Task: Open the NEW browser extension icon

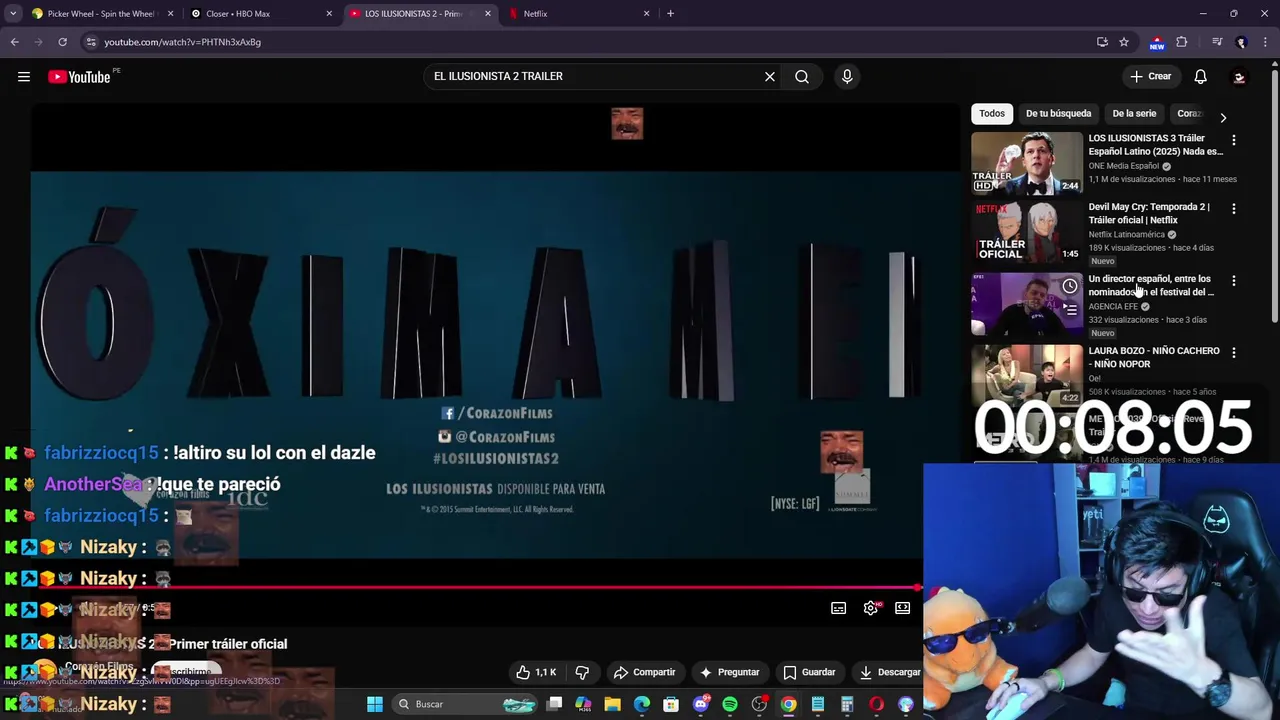Action: tap(1157, 42)
